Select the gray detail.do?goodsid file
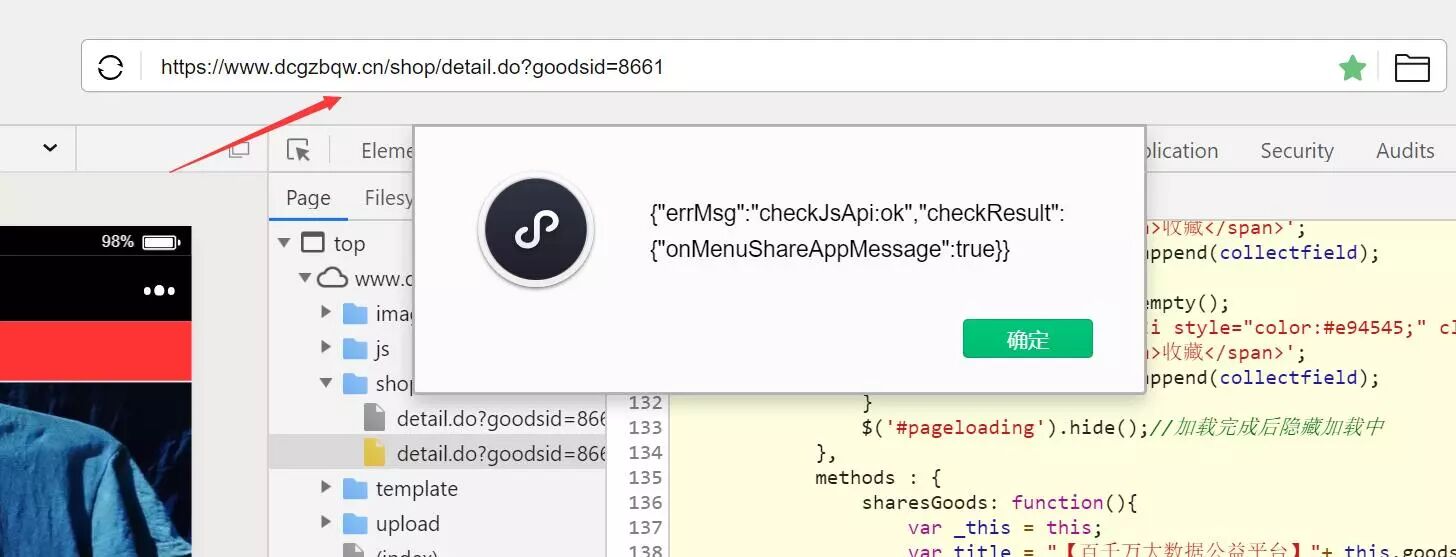This screenshot has height=557, width=1456. click(485, 418)
